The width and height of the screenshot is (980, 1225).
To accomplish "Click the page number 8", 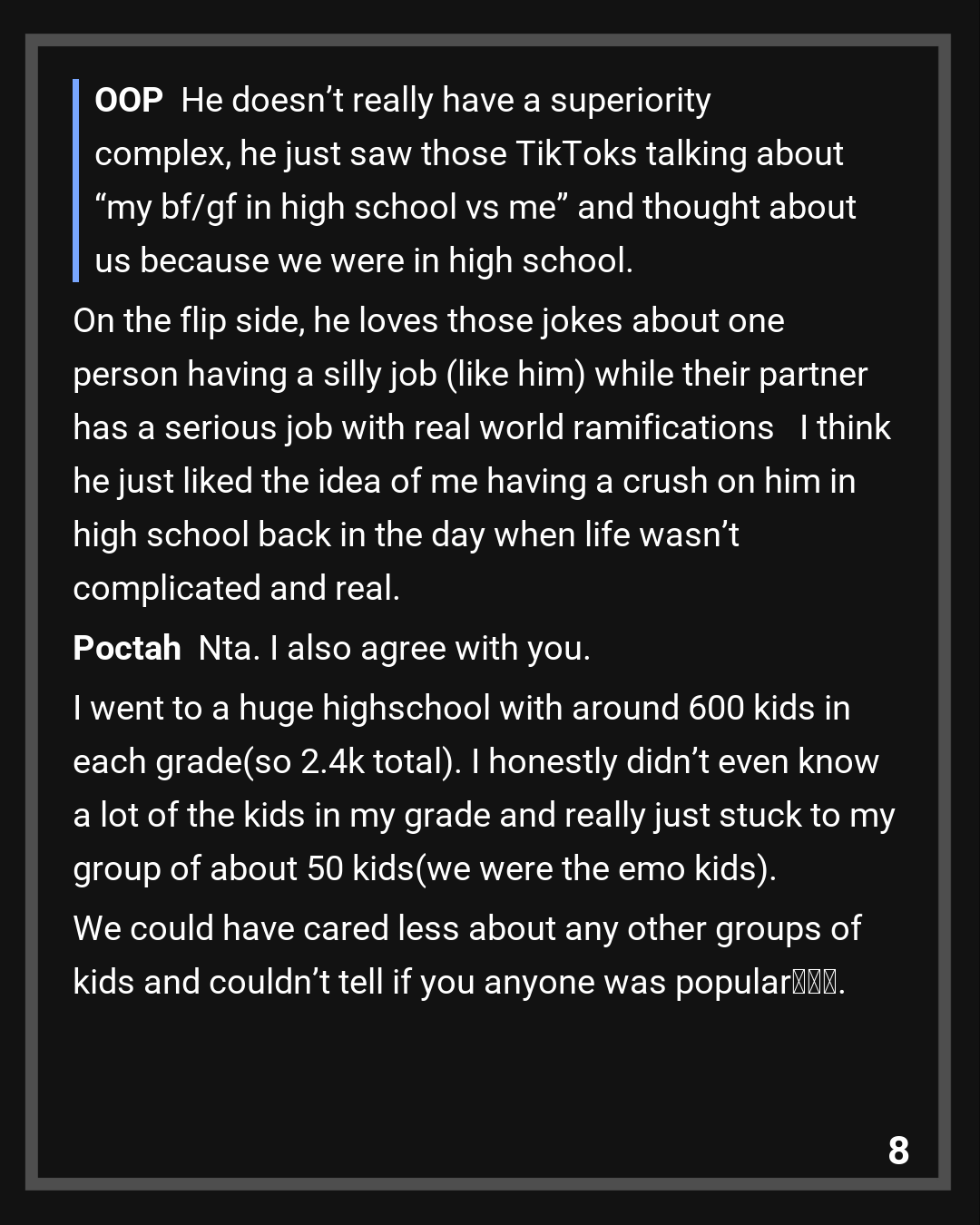I will (898, 1151).
